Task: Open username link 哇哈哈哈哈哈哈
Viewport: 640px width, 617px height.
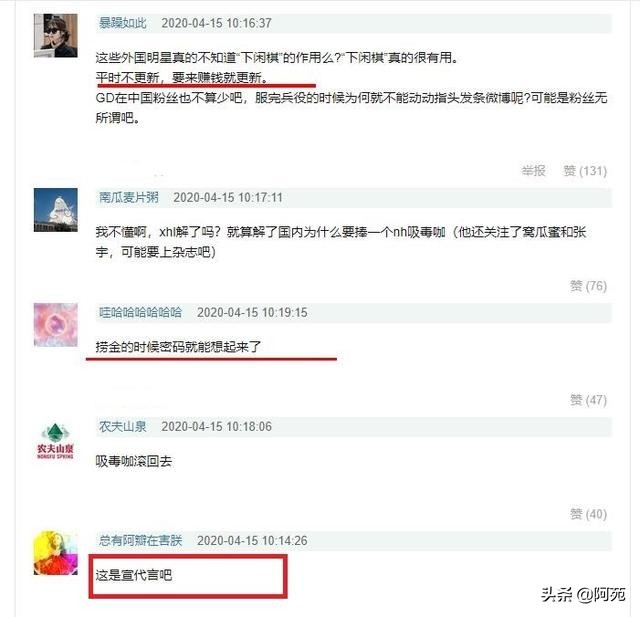Action: [140, 313]
